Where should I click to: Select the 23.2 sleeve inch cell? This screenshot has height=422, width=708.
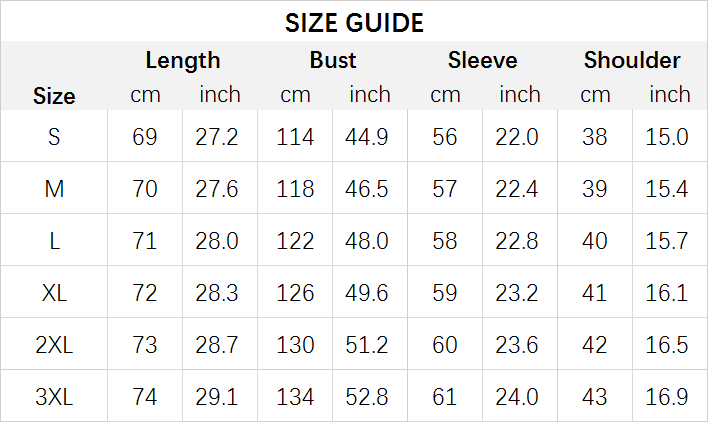pos(517,292)
